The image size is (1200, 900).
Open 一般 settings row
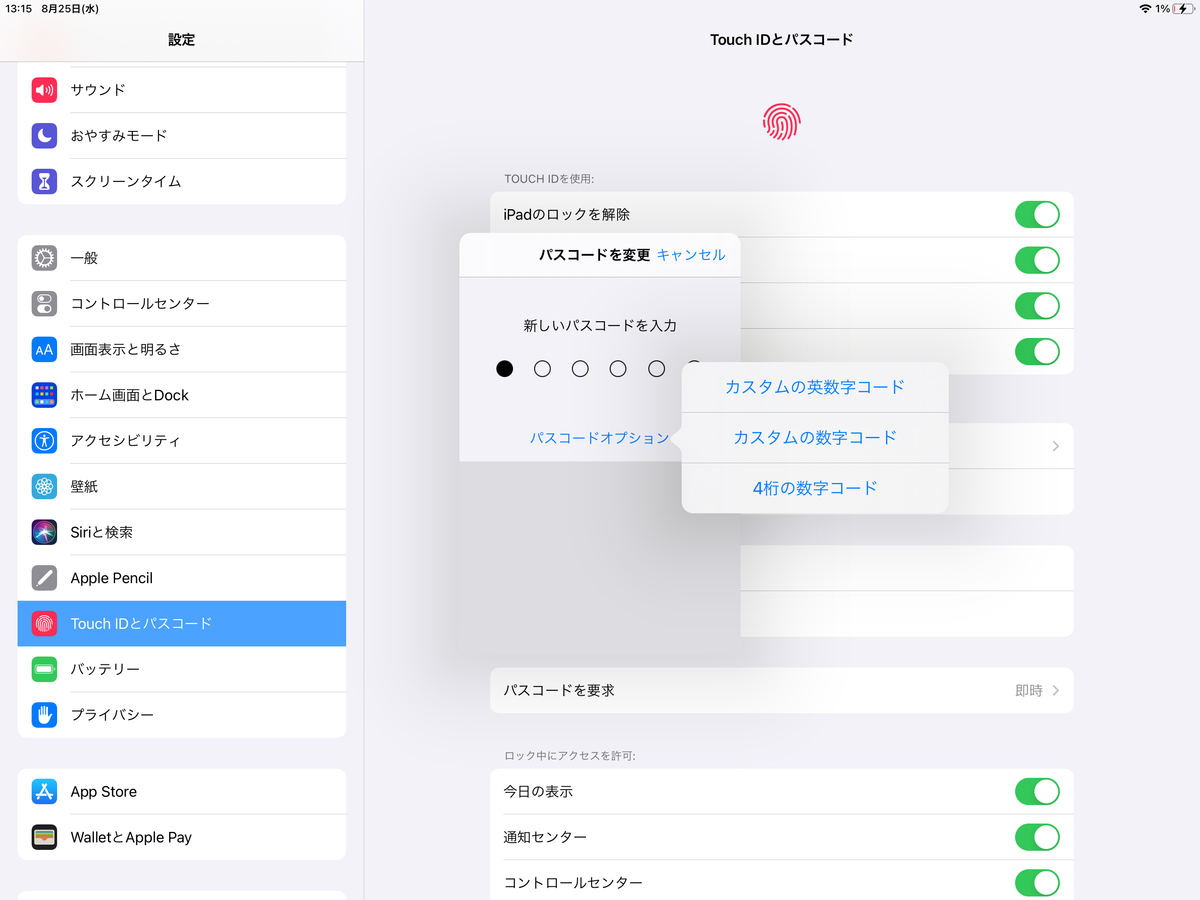coord(182,258)
